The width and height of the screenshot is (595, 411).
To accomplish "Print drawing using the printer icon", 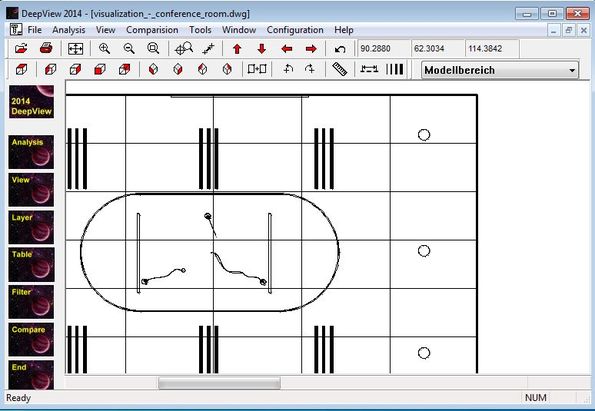I will click(46, 49).
